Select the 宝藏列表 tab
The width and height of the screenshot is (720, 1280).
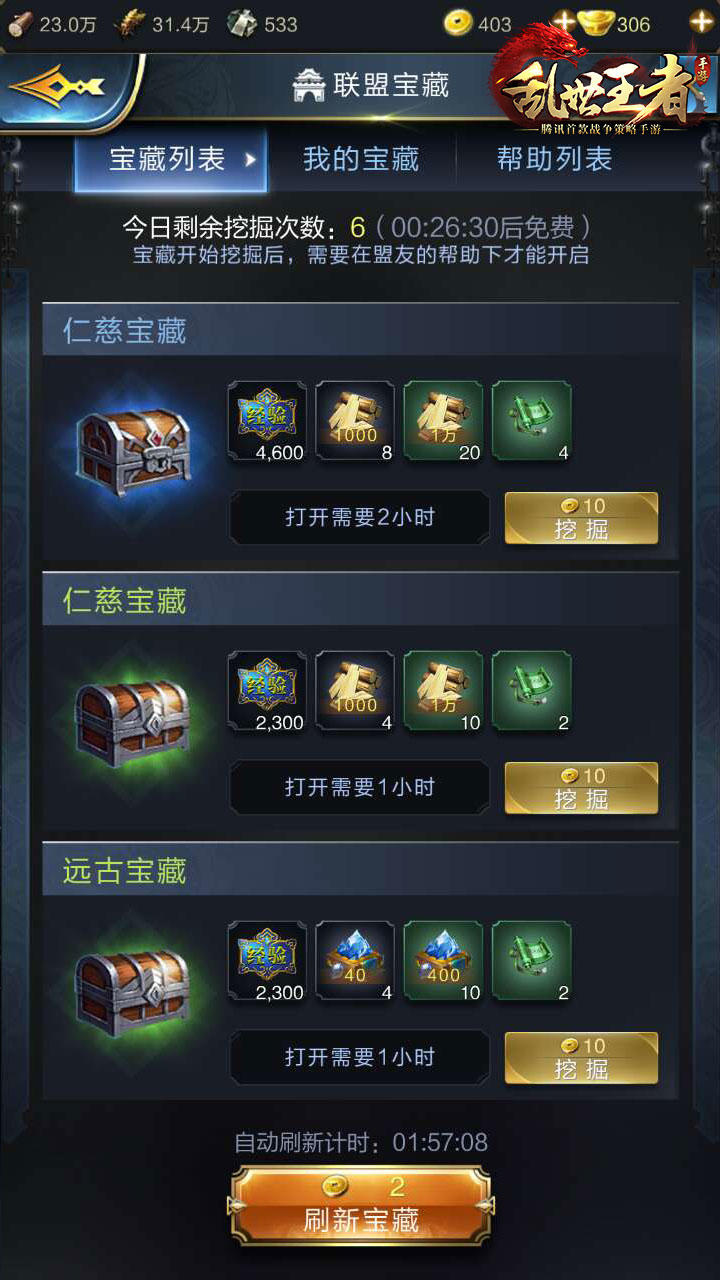171,159
